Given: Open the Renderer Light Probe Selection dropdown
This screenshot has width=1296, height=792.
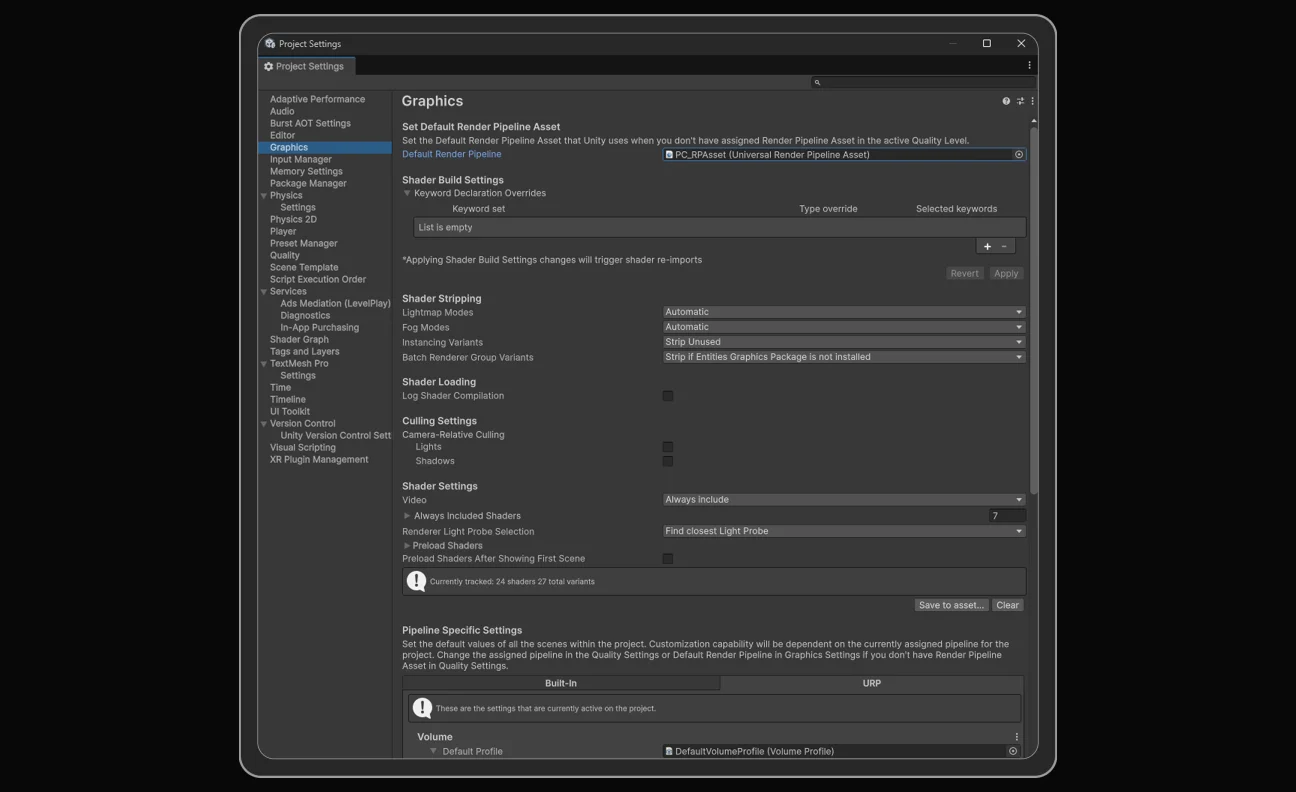Looking at the screenshot, I should click(844, 531).
